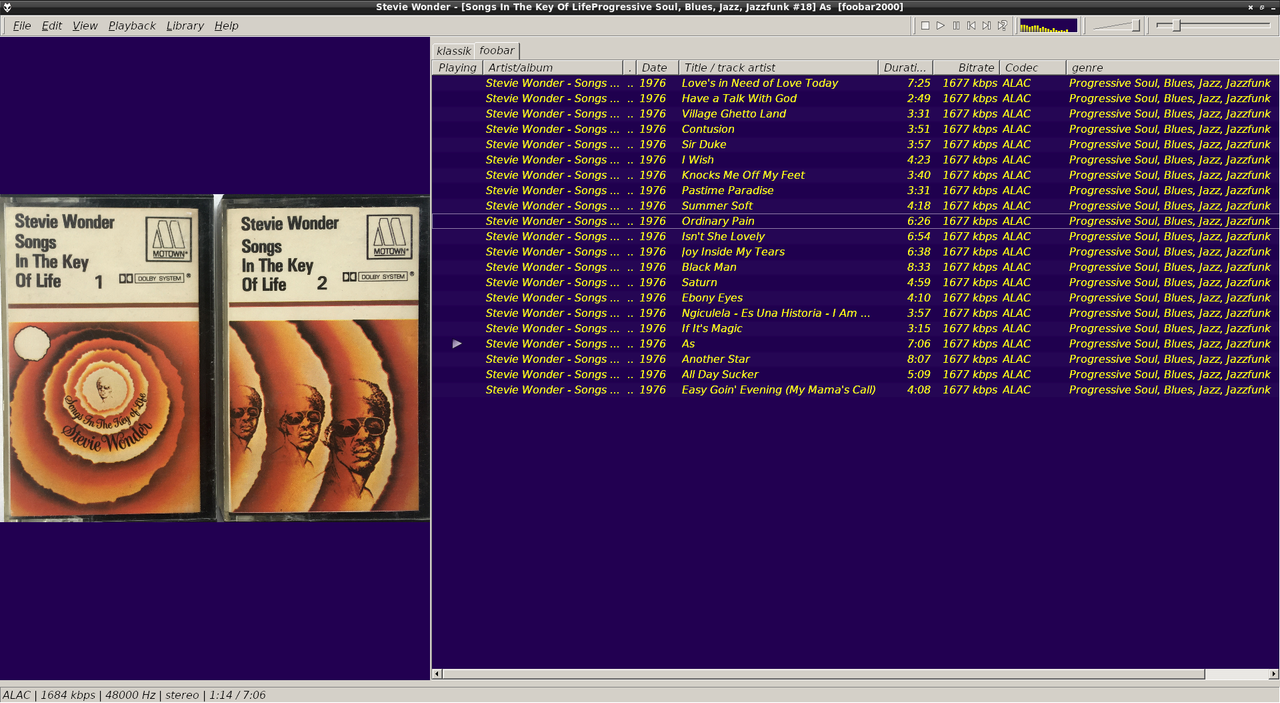Switch to the klassik playlist tab
This screenshot has width=1280, height=703.
pyautogui.click(x=454, y=50)
